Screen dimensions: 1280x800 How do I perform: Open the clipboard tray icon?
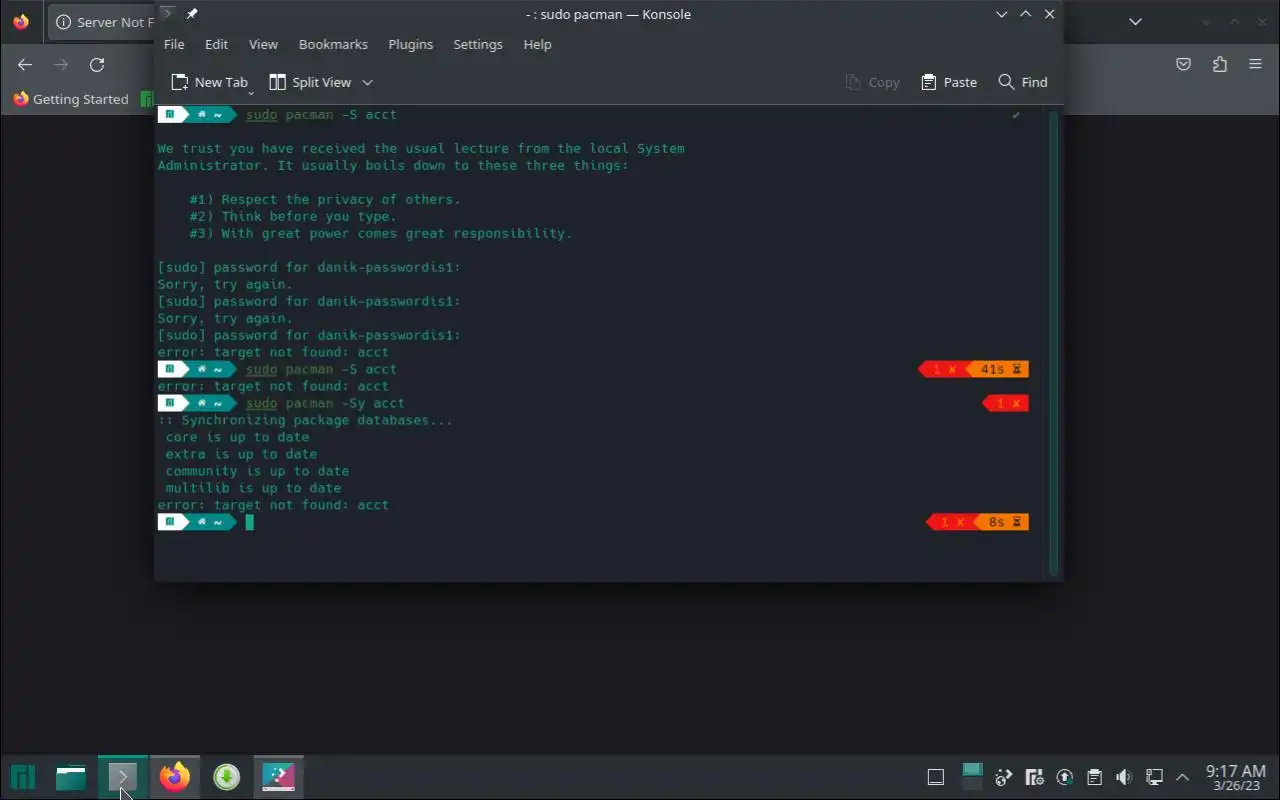(x=1095, y=777)
